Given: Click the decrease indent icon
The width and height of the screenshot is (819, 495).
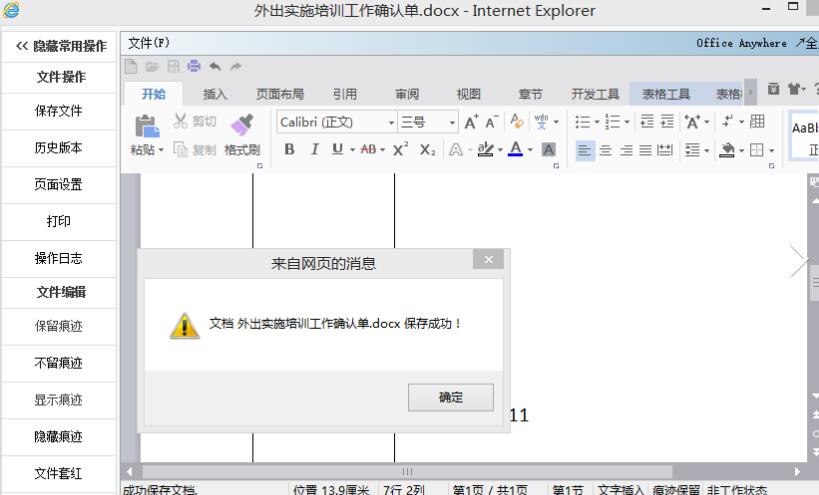Looking at the screenshot, I should pos(647,122).
